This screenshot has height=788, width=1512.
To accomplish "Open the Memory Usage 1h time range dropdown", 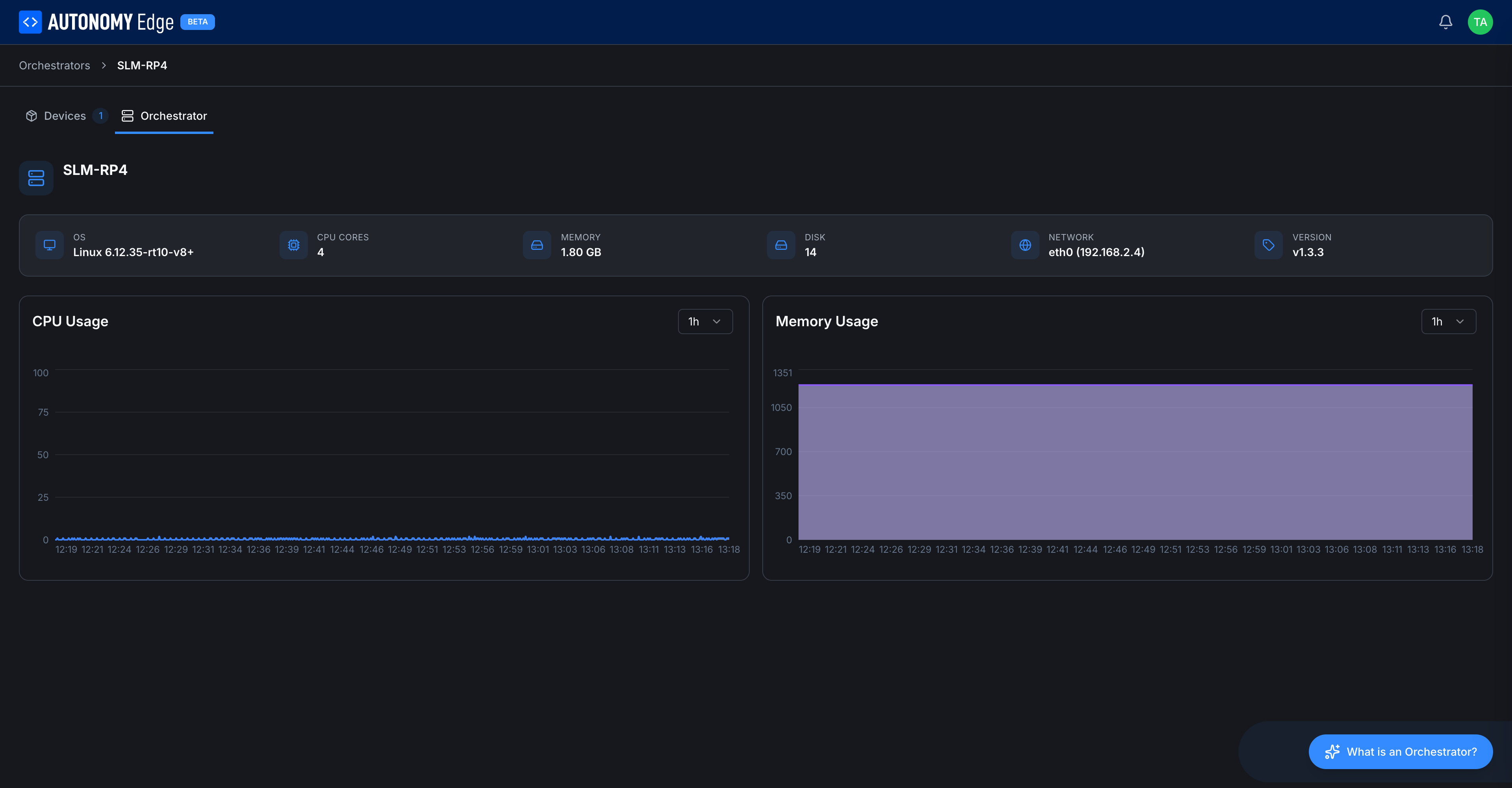I will coord(1449,321).
